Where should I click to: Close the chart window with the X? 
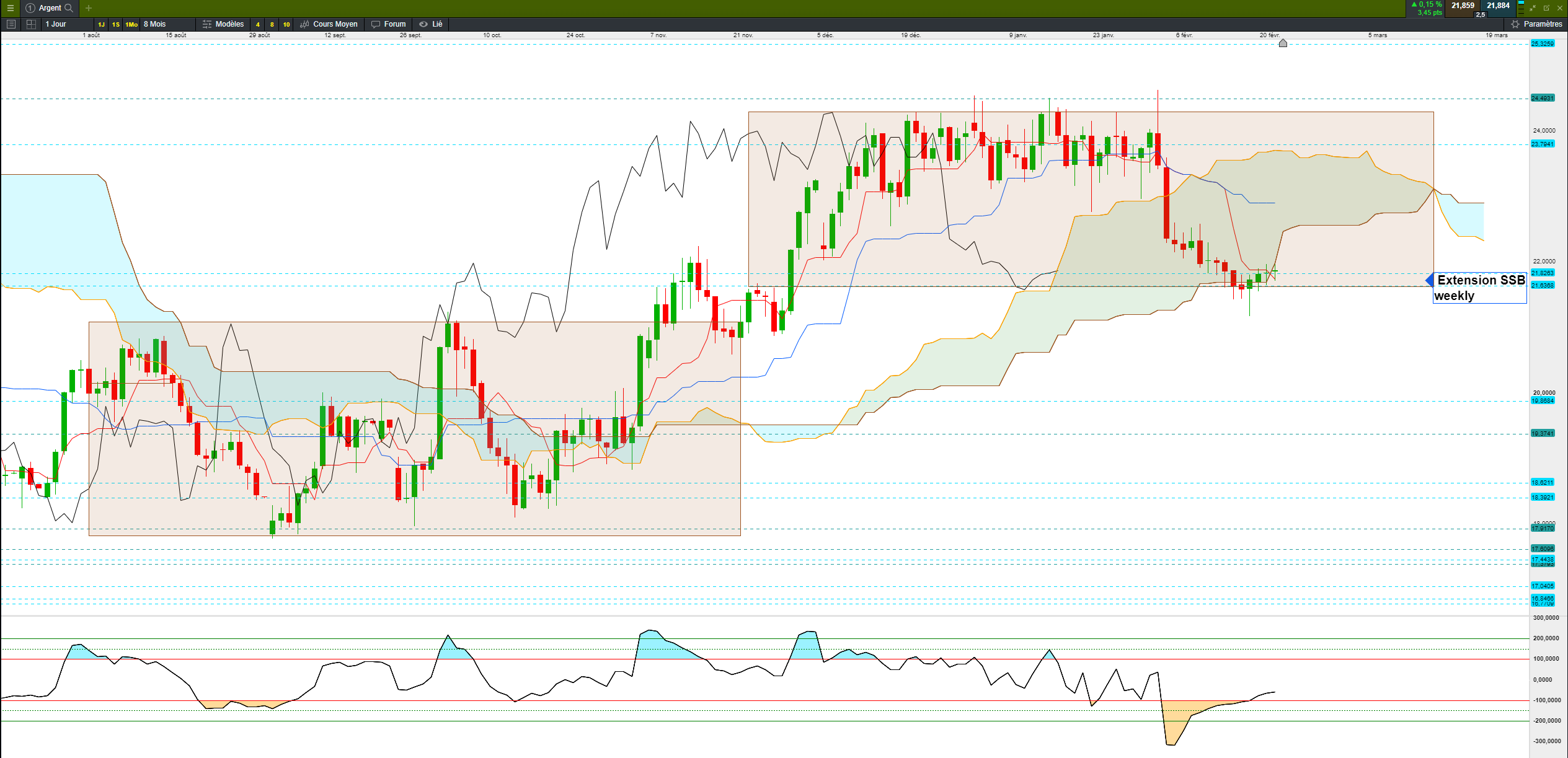tap(1560, 8)
